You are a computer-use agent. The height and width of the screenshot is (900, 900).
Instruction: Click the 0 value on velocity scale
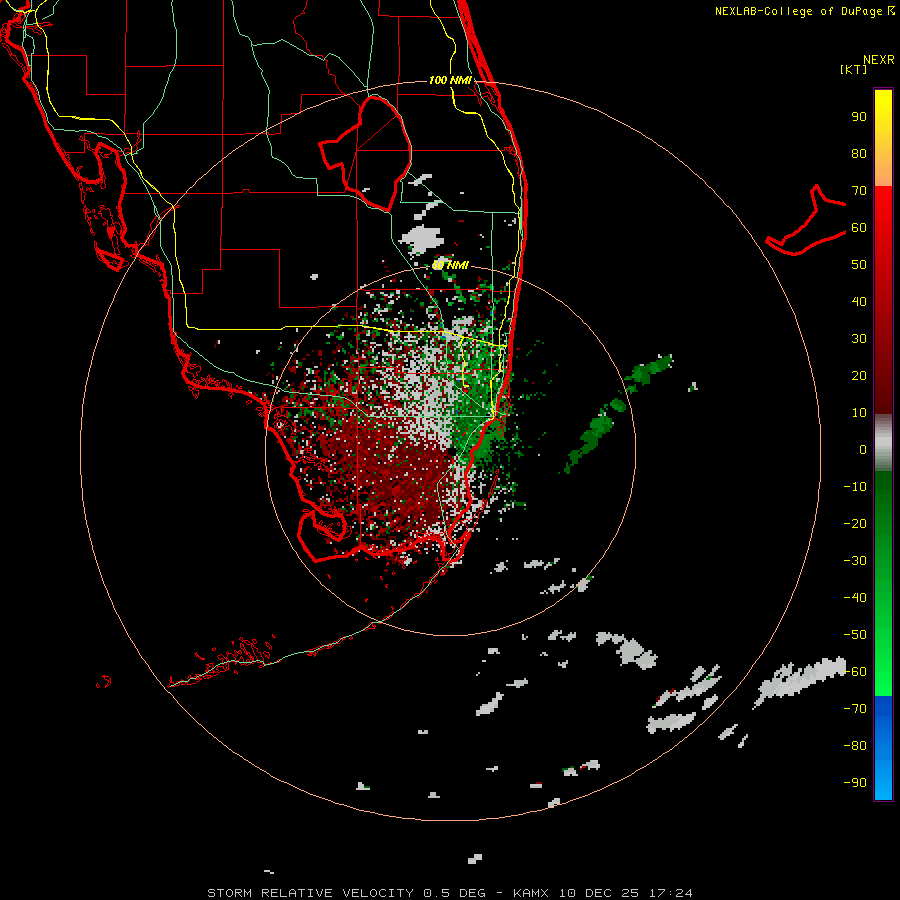click(863, 450)
